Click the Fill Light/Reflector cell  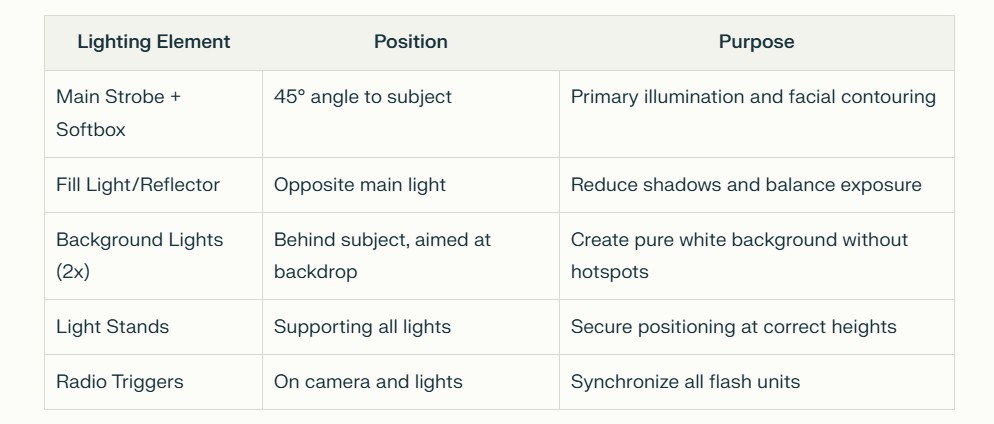coord(153,185)
